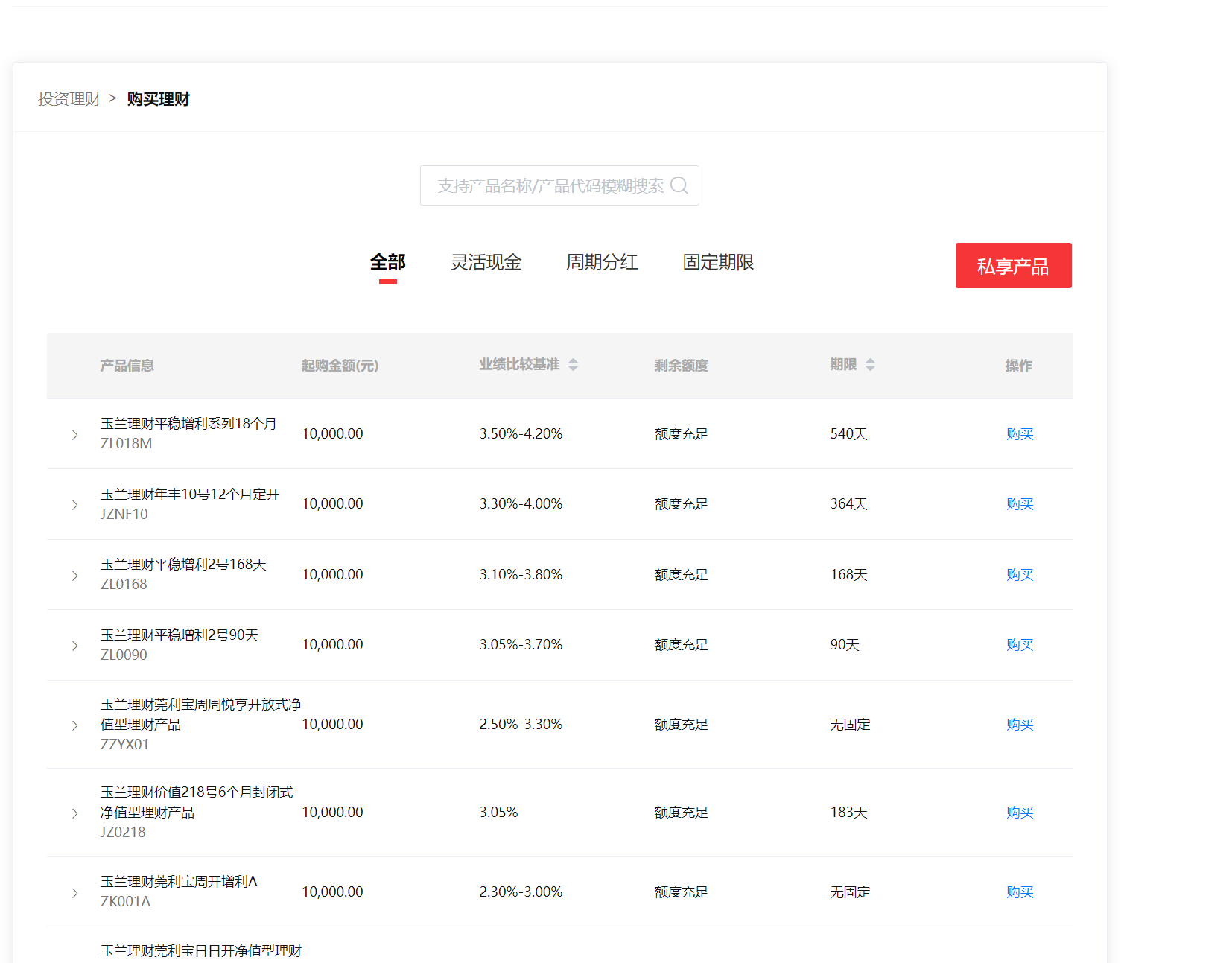This screenshot has height=963, width=1232.
Task: Expand row ZK001A details
Action: pos(74,893)
